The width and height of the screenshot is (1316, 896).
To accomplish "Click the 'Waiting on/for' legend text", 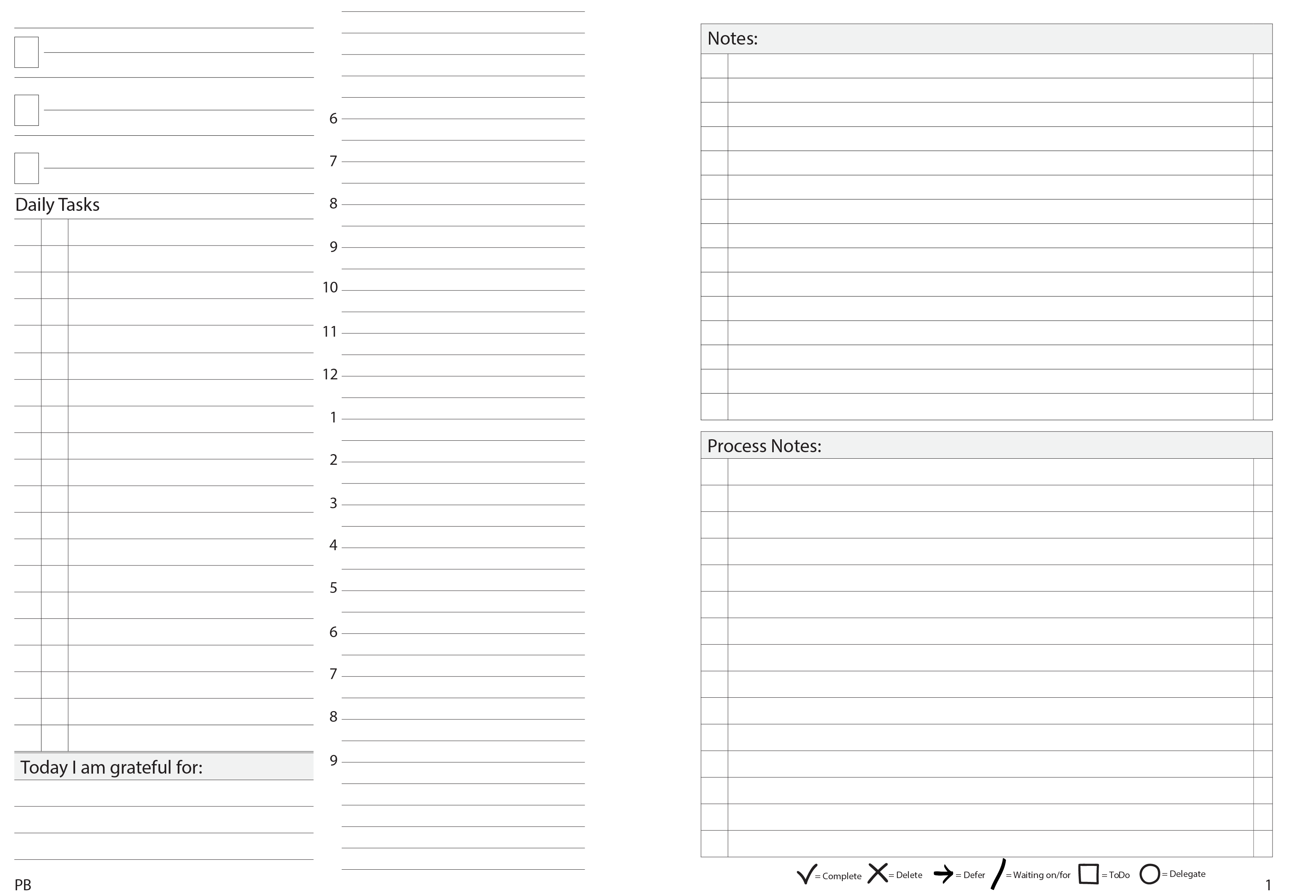I will point(1041,875).
